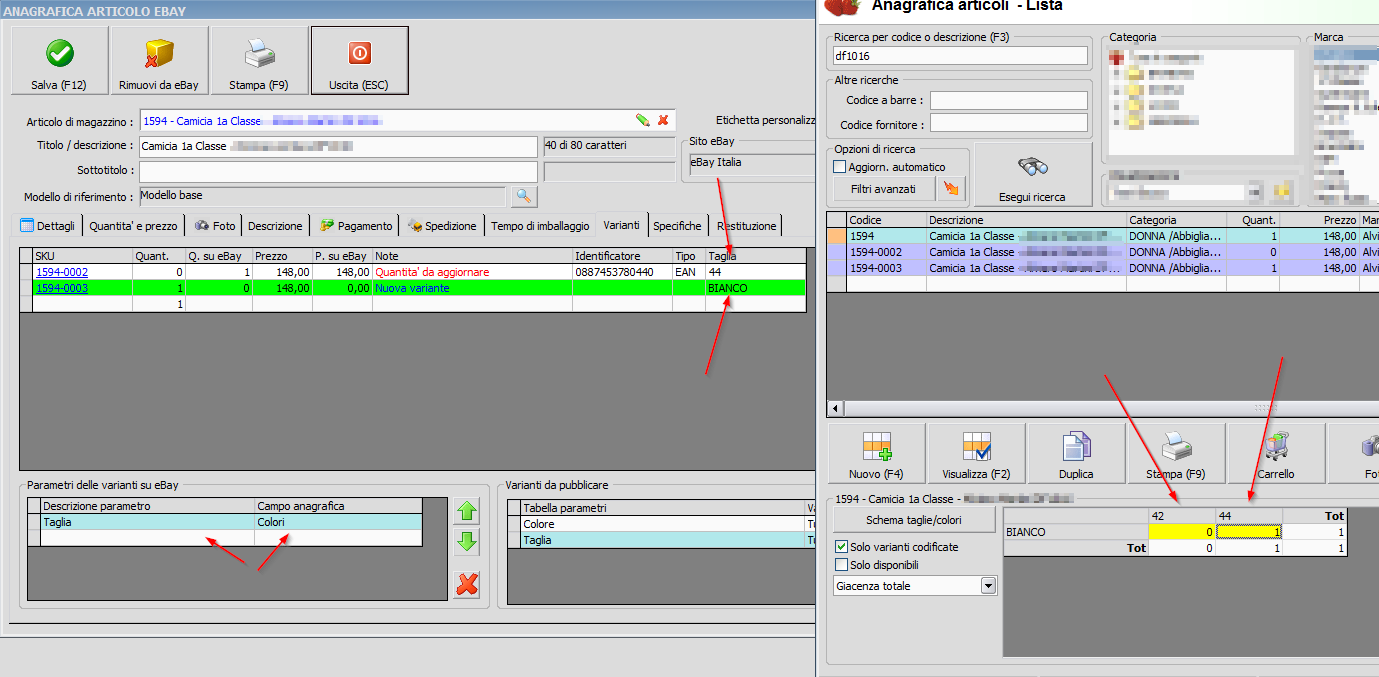
Task: Click the Codice column header in article list
Action: pos(886,220)
